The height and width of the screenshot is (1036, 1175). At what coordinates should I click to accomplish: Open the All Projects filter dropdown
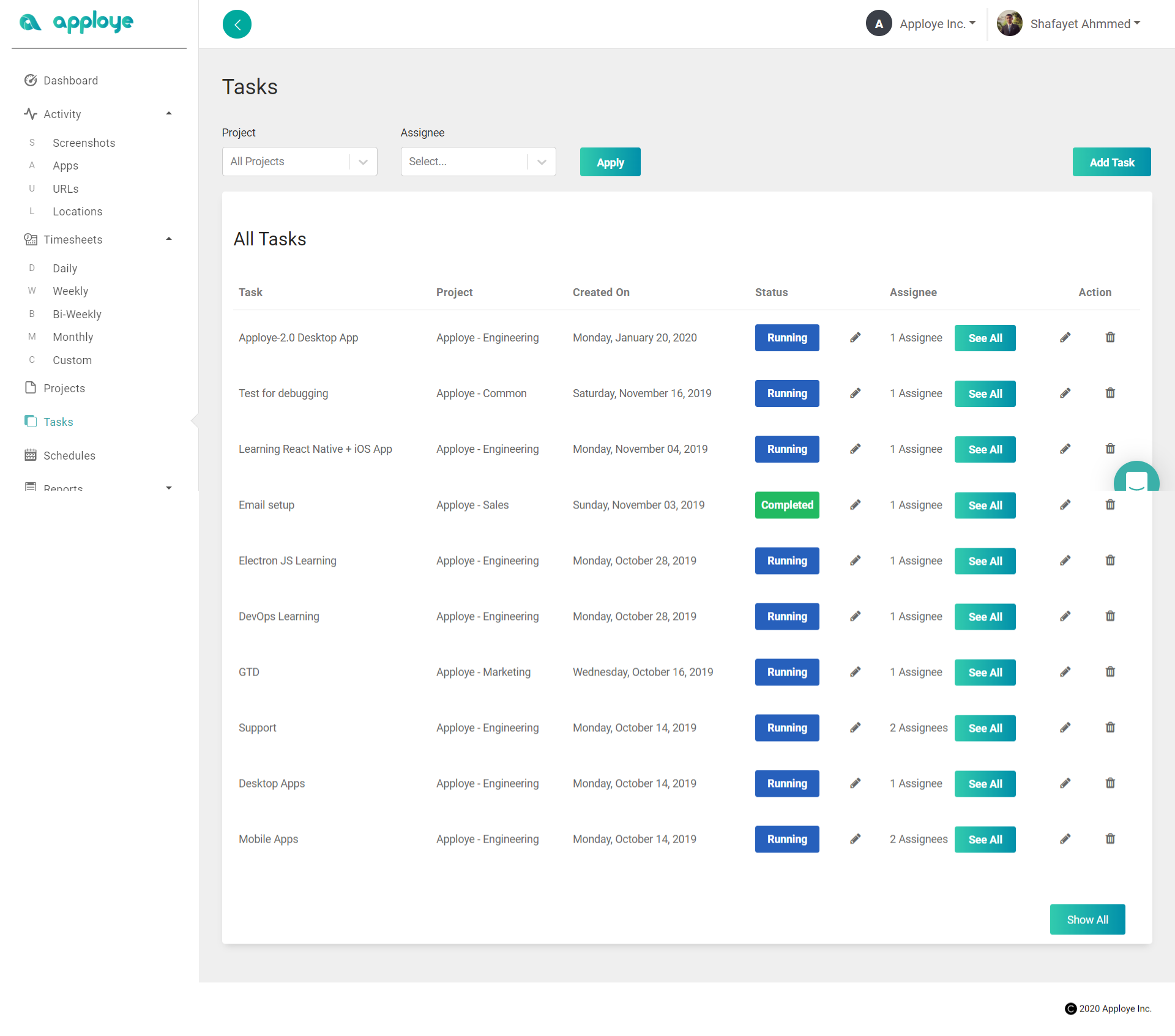tap(300, 162)
